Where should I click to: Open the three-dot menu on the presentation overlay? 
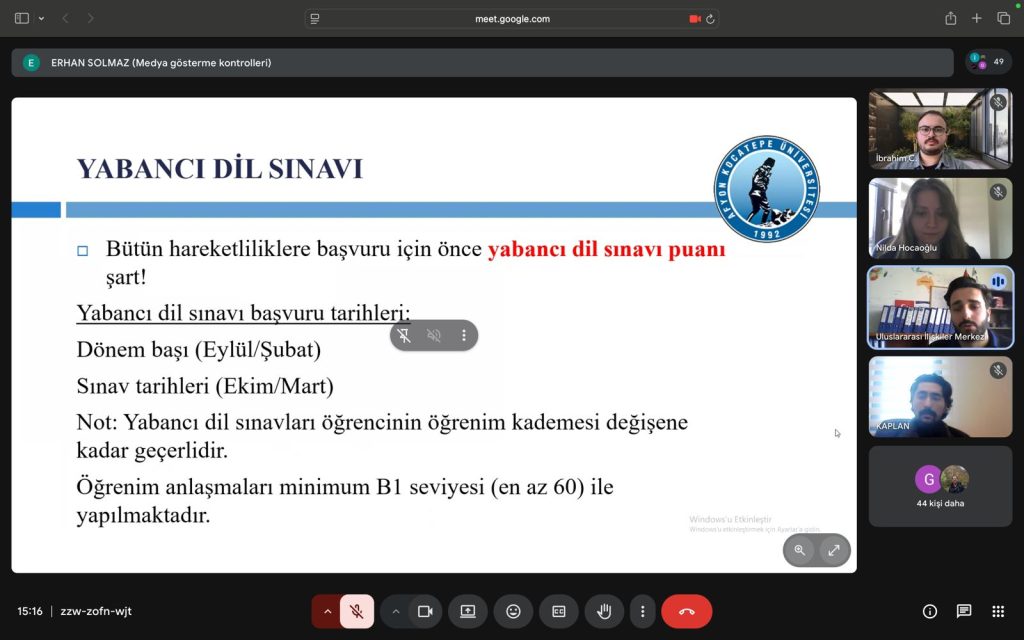tap(464, 335)
